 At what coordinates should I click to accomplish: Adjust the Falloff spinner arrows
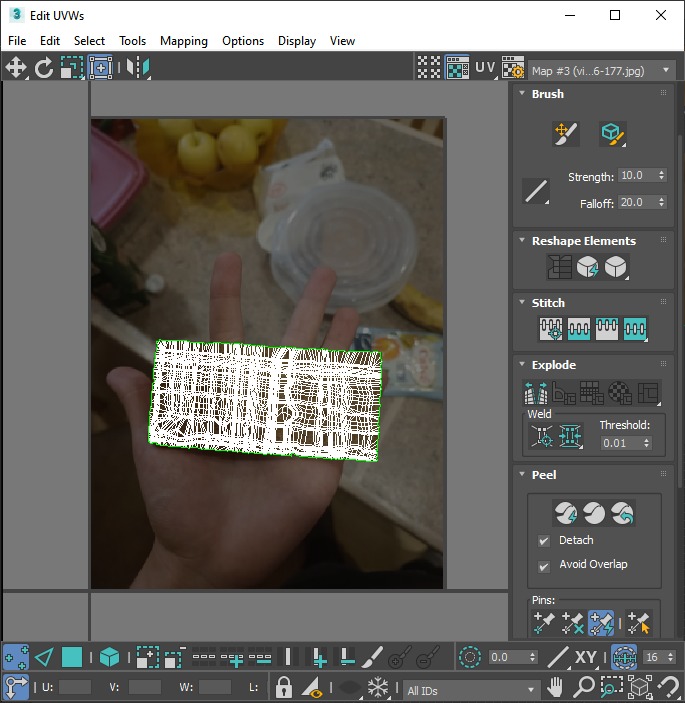[661, 202]
